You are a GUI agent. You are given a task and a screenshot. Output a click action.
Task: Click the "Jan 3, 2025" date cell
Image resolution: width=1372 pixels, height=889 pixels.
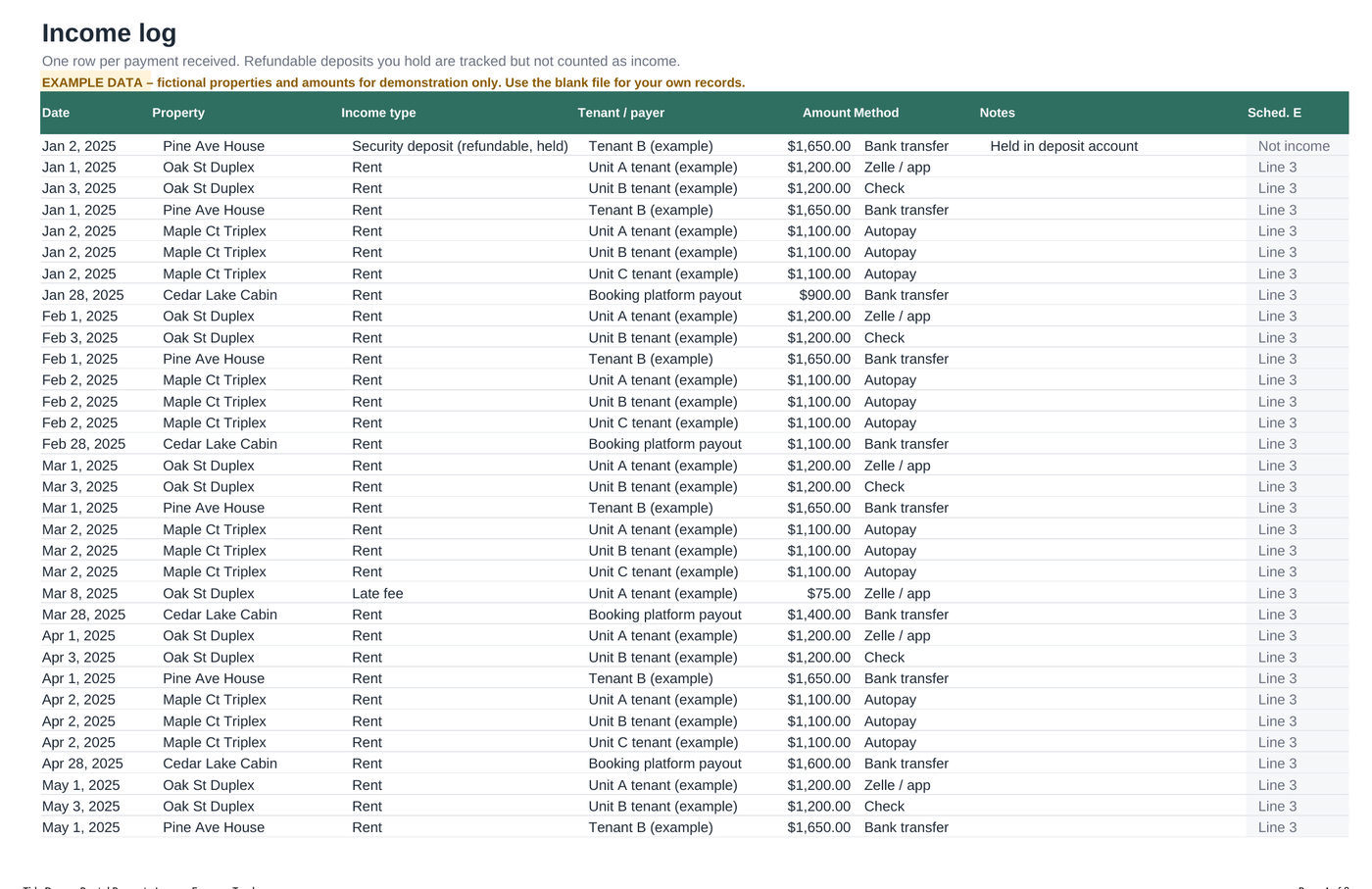click(79, 188)
